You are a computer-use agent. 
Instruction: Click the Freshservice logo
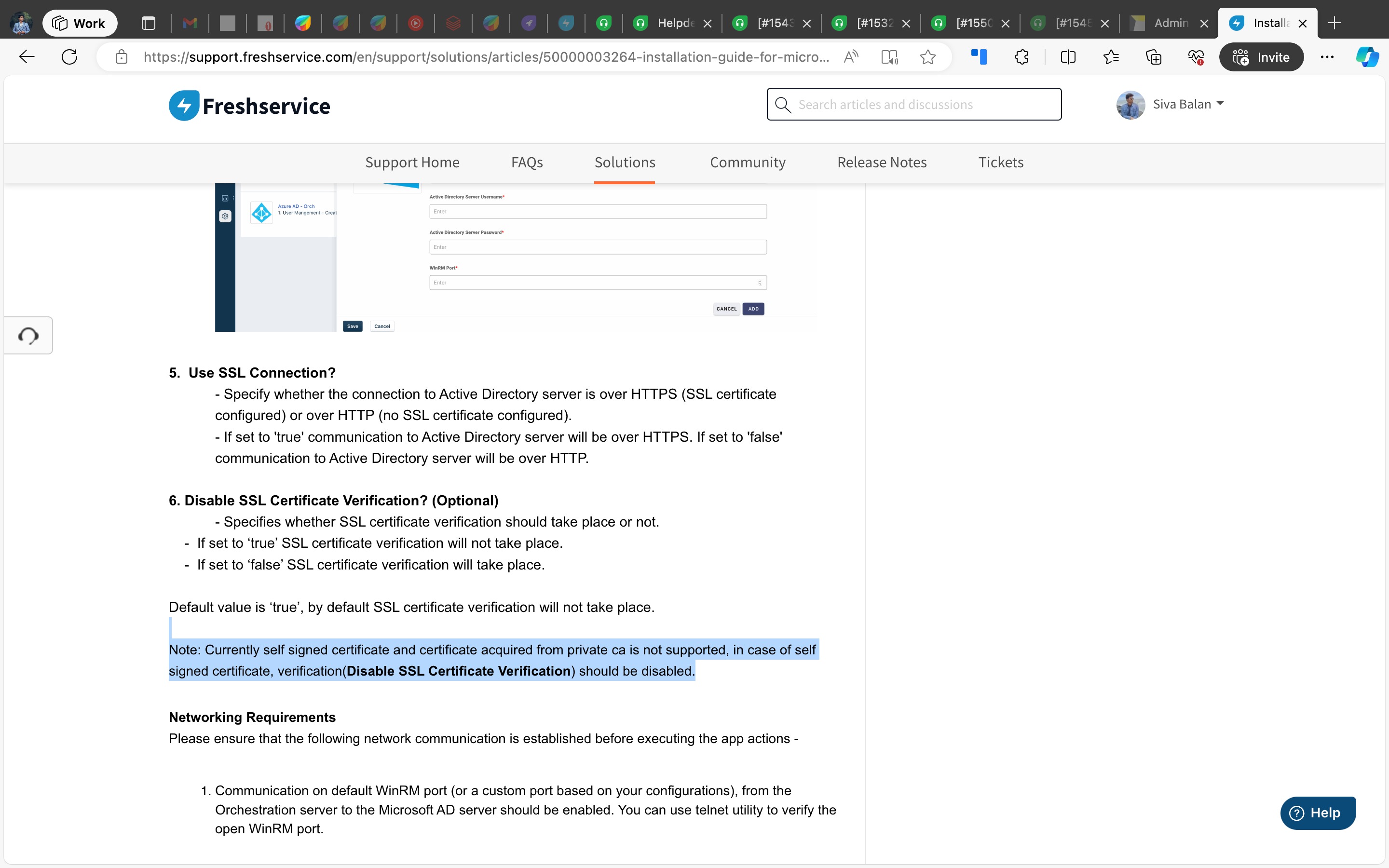coord(249,106)
